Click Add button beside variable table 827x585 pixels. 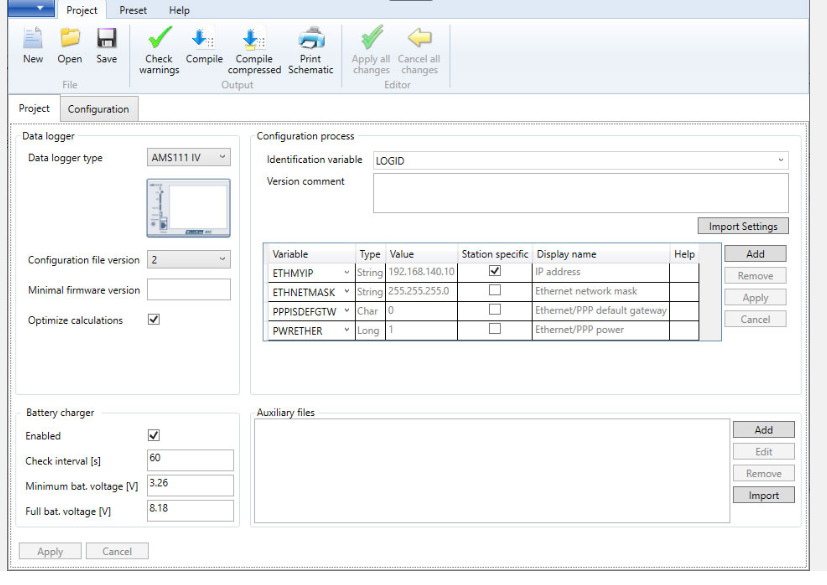[755, 254]
